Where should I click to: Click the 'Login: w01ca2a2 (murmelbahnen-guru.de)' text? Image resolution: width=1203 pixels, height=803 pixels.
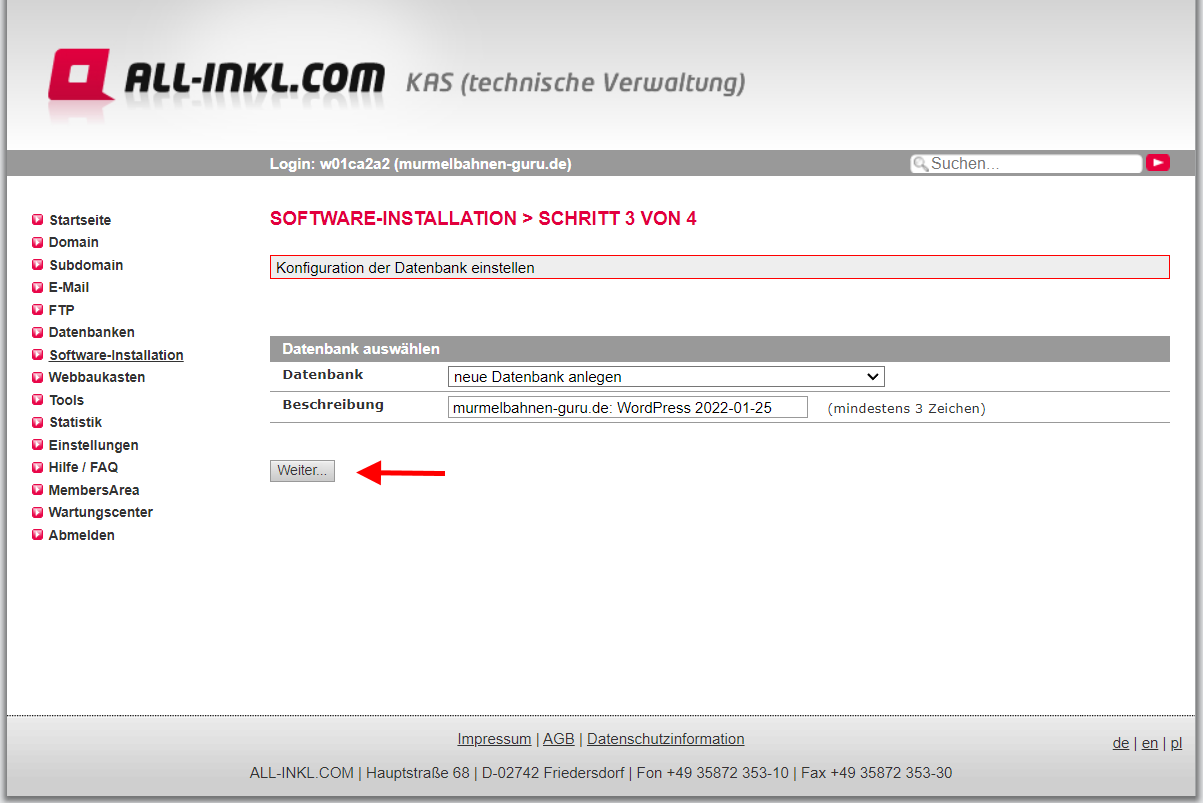tap(421, 164)
